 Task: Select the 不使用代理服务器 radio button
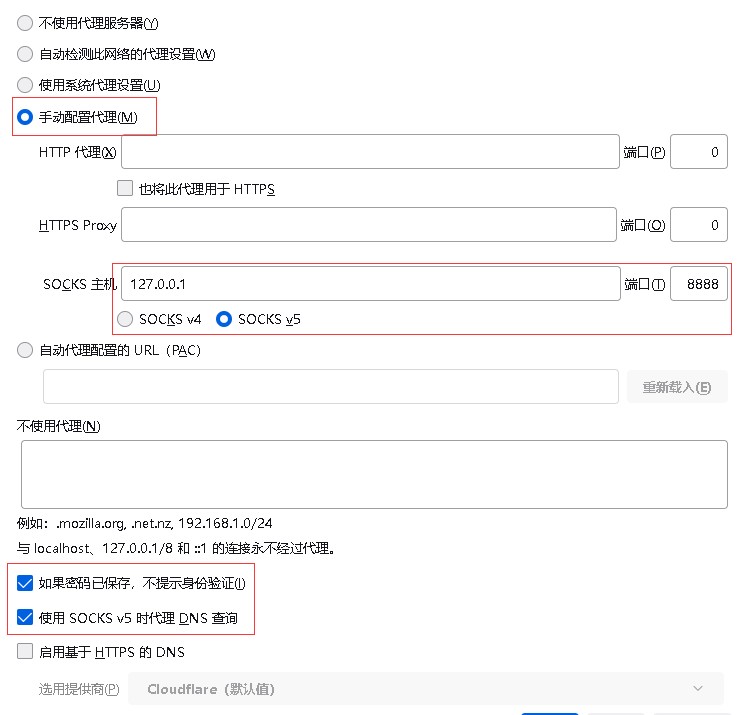click(x=25, y=23)
